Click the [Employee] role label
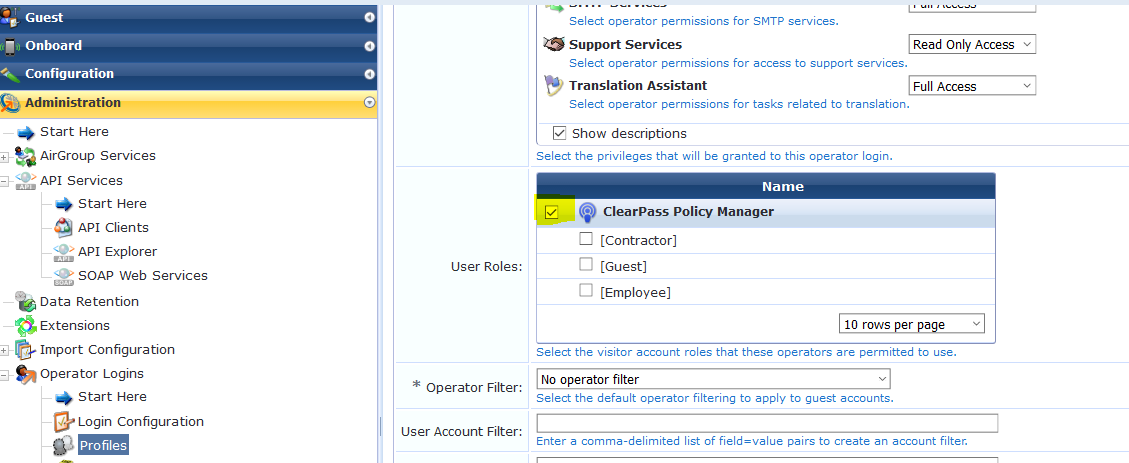 [x=635, y=292]
